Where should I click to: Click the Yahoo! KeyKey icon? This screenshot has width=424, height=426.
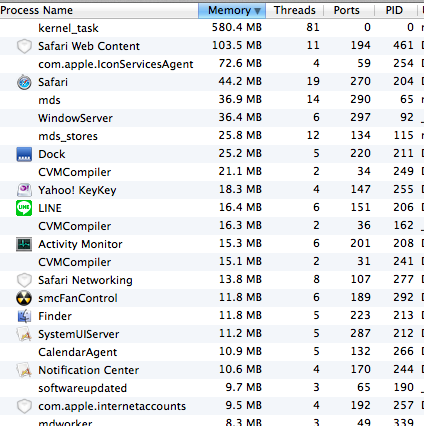coord(24,190)
